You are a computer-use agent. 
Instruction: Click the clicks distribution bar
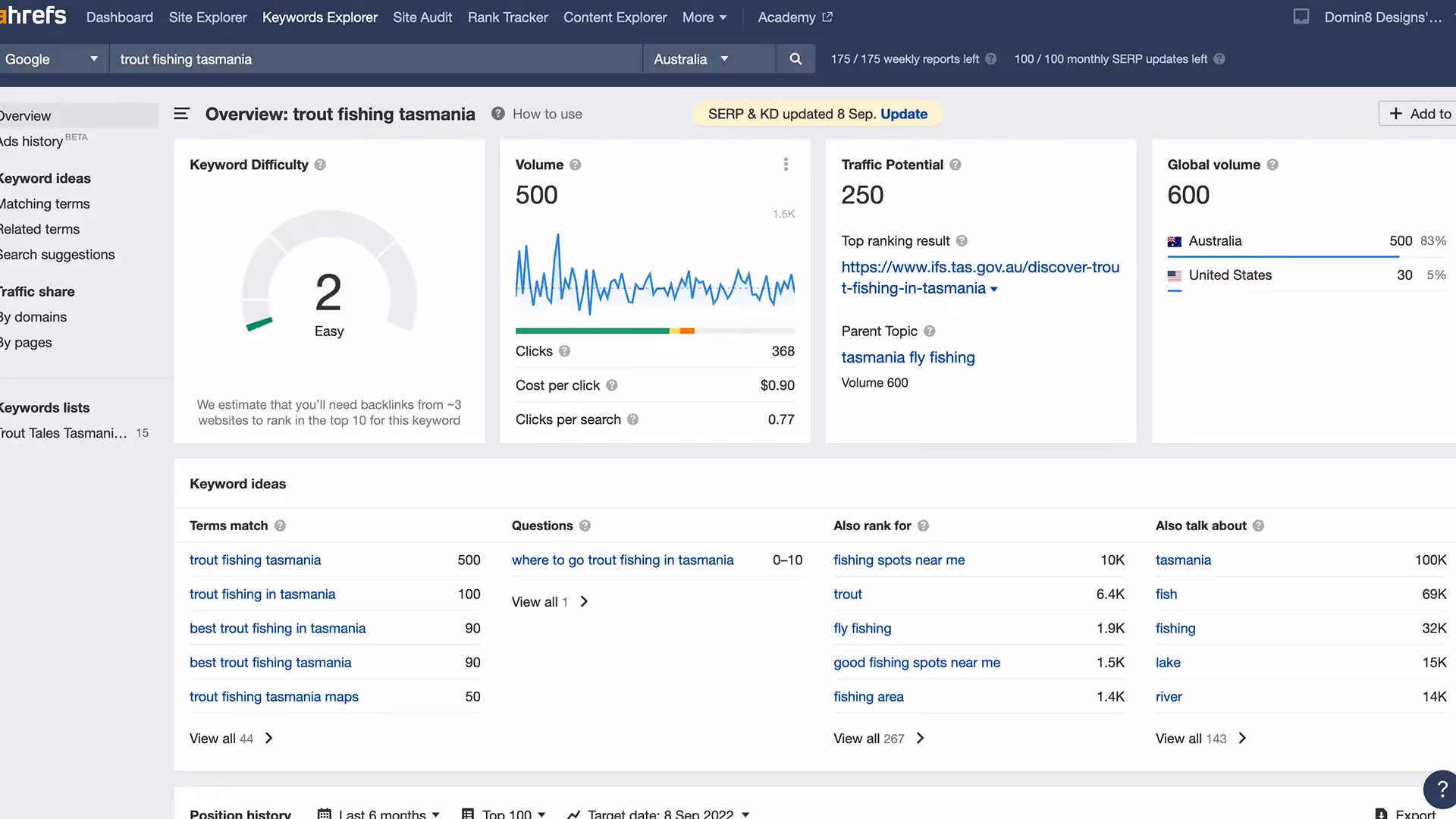[655, 331]
